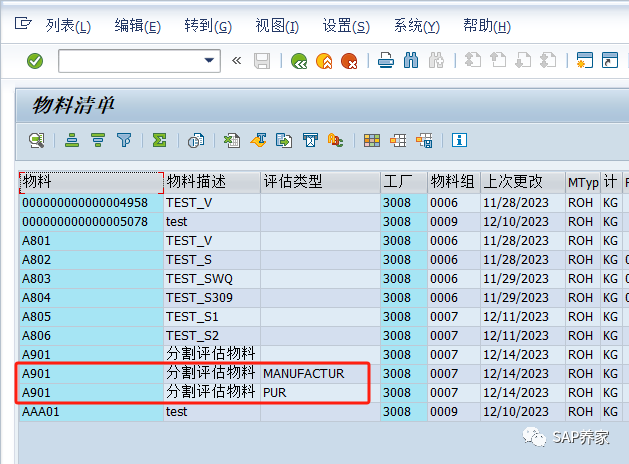Select material A801 cell
Viewport: 629px width, 464px height.
point(91,241)
